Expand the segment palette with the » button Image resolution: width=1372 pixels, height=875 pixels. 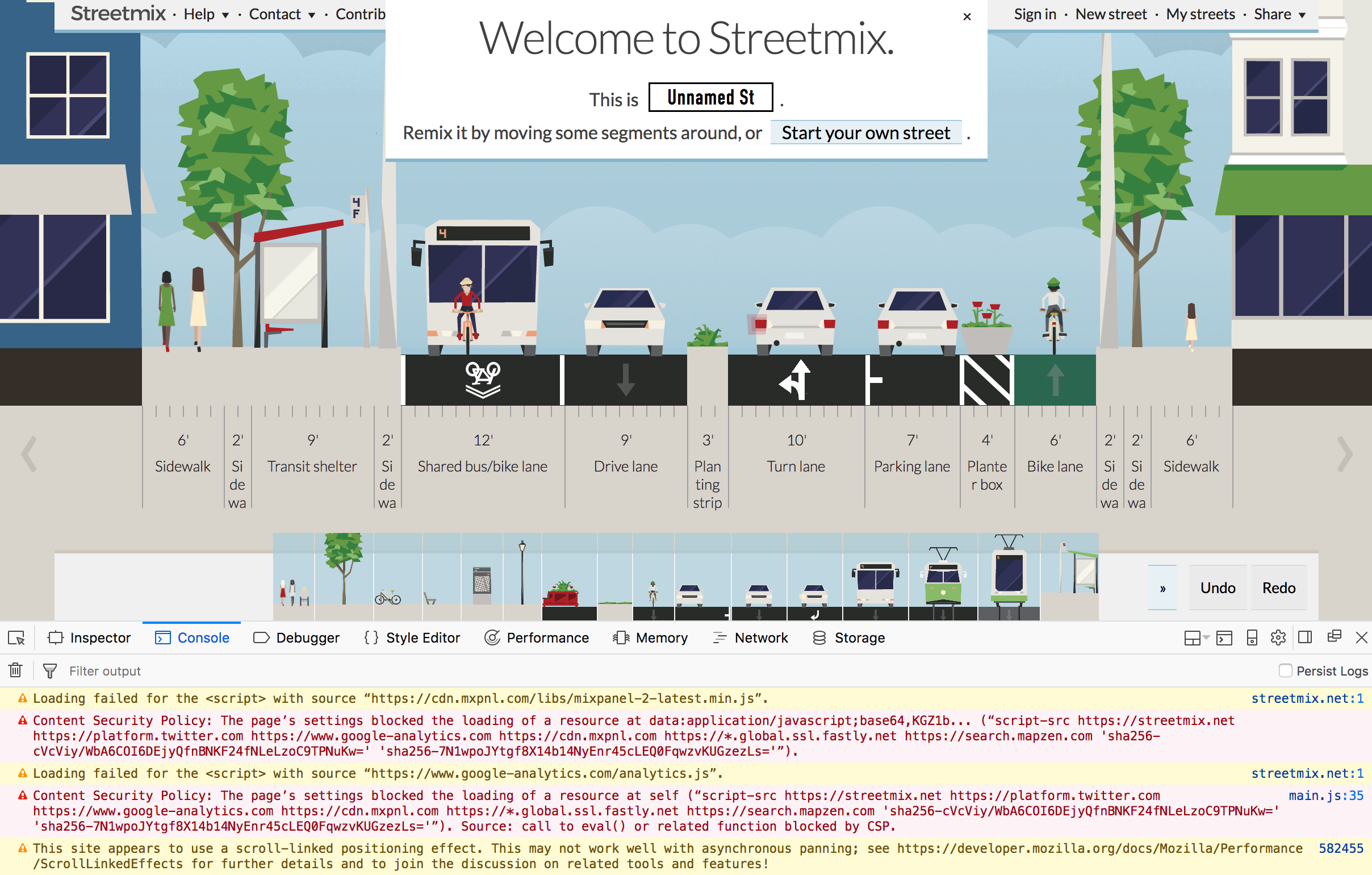(1162, 587)
